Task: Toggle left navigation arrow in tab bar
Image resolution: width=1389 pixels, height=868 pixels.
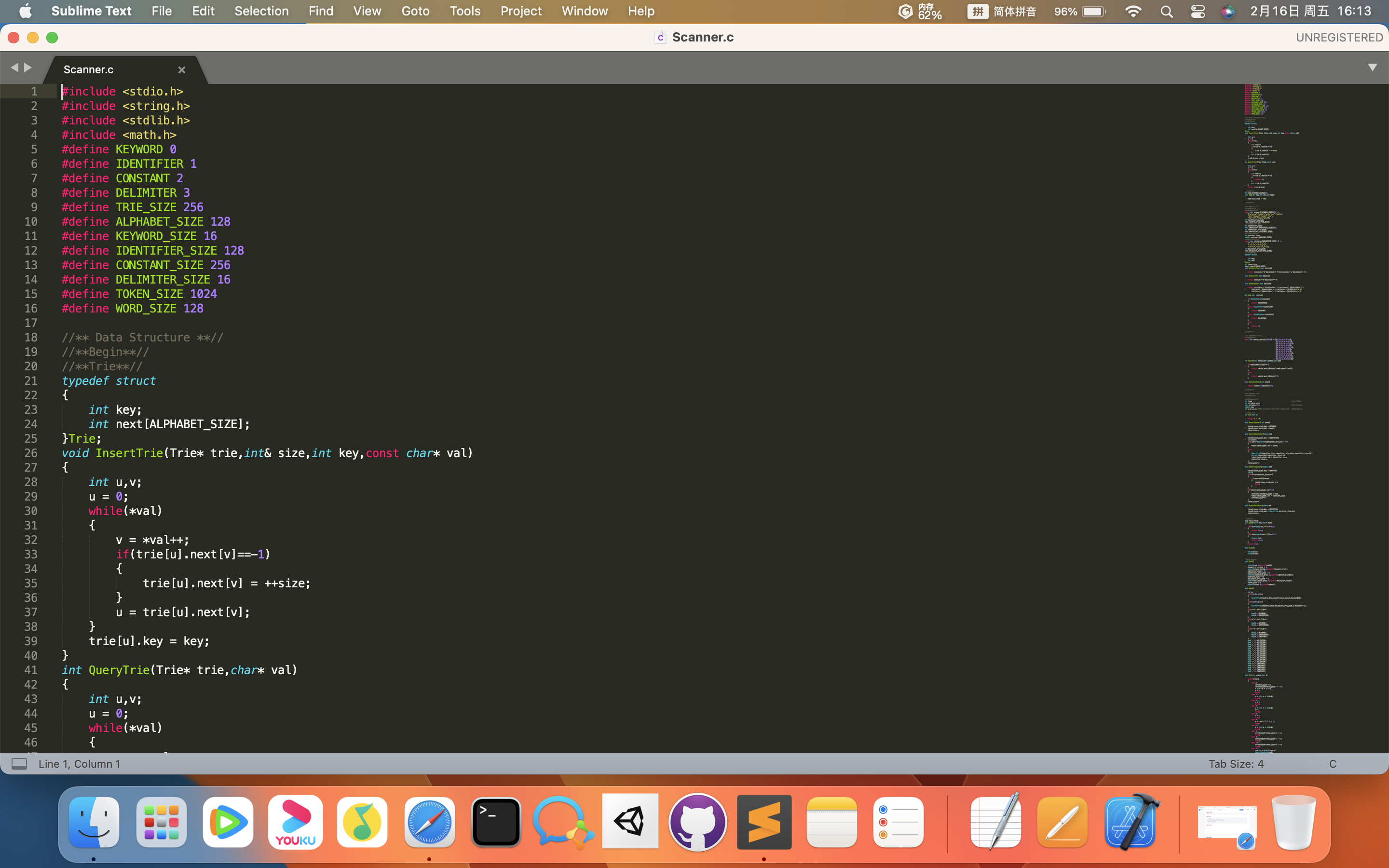Action: pos(15,68)
